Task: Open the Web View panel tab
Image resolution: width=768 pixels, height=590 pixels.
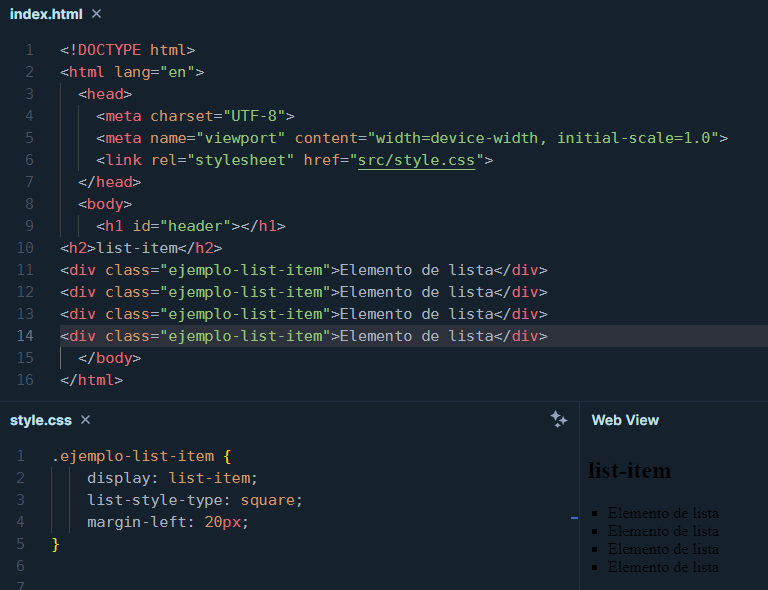Action: coord(625,420)
